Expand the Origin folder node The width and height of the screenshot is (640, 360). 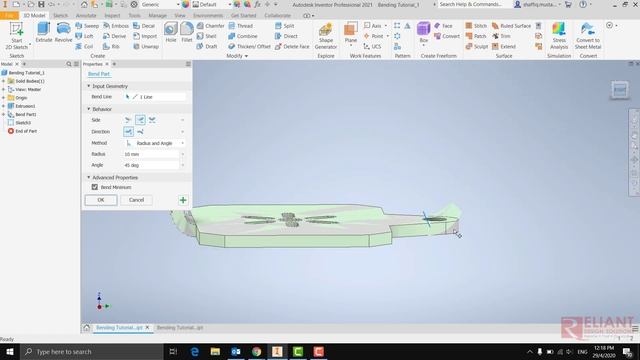(4, 98)
